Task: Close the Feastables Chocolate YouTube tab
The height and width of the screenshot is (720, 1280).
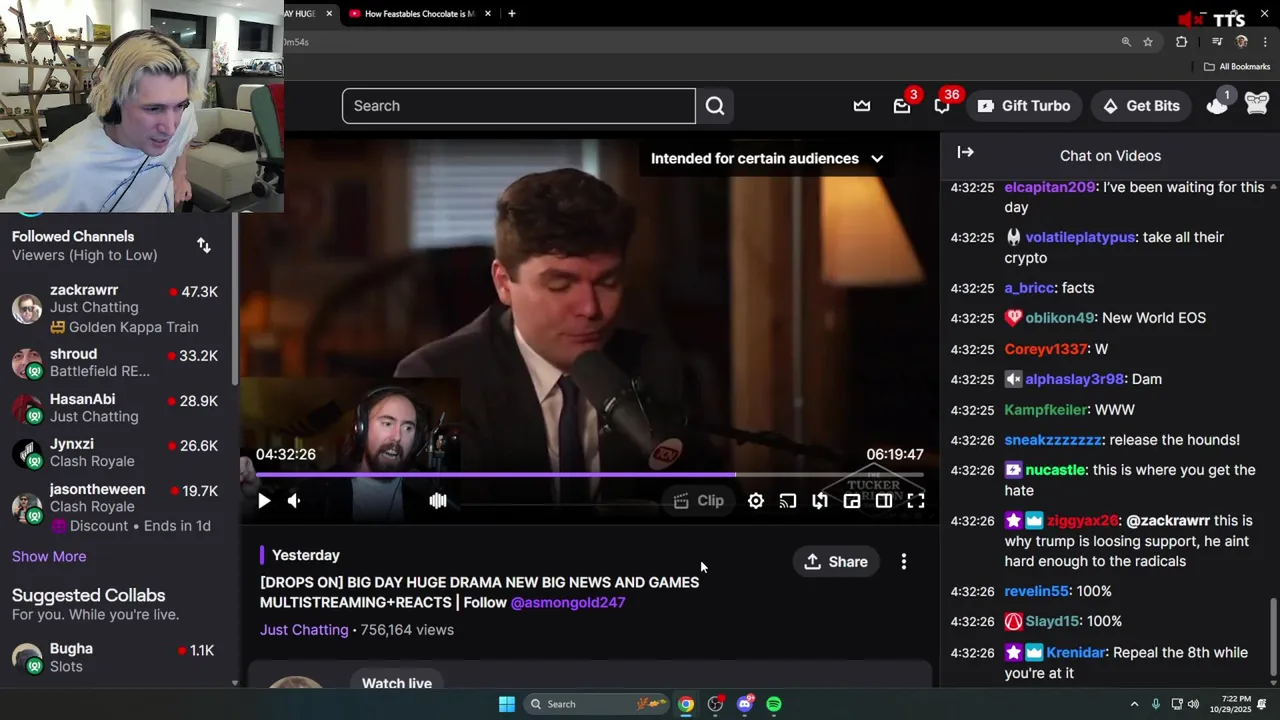Action: [488, 14]
